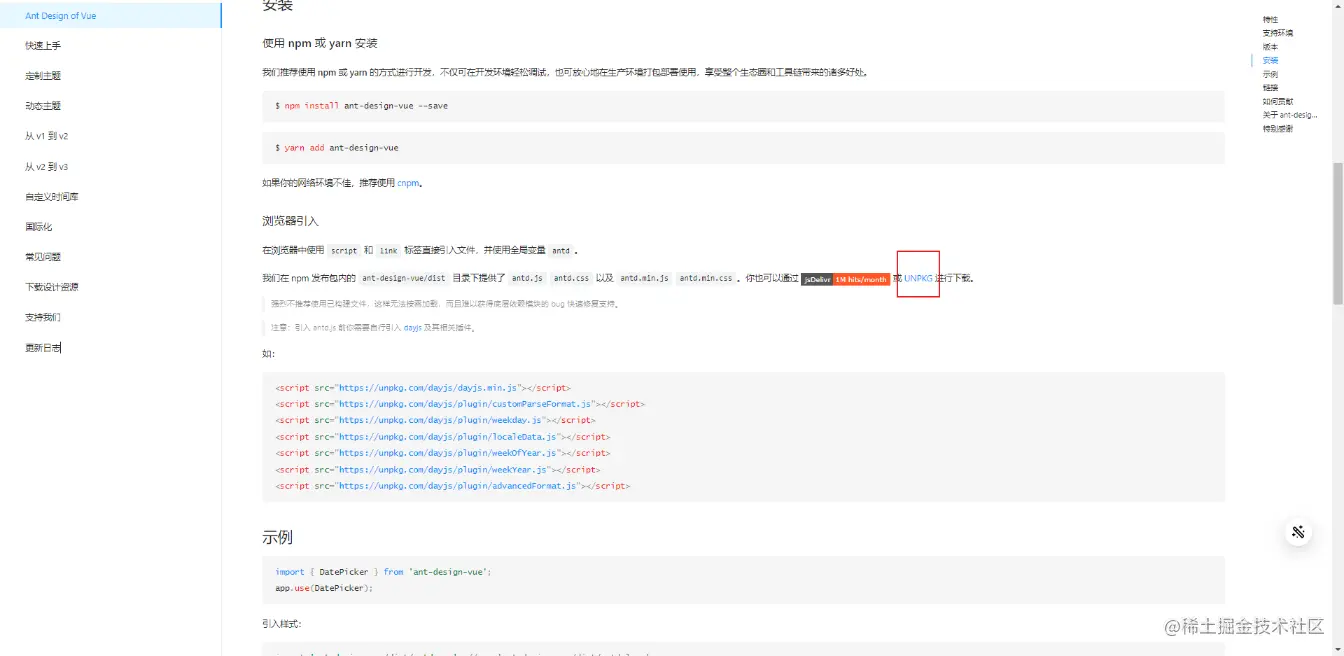
Task: Click the localeData.js script line
Action: tap(442, 437)
